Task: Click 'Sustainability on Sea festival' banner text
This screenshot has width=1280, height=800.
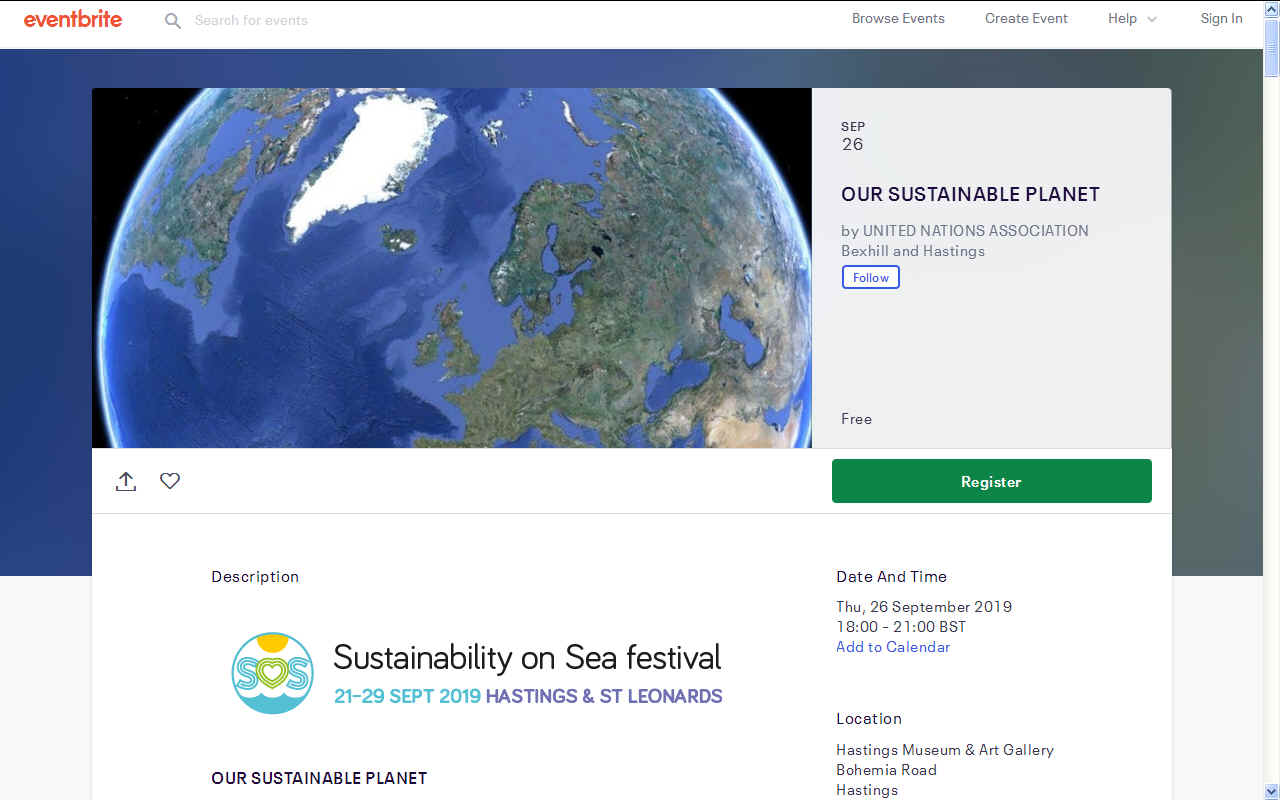Action: pos(527,657)
